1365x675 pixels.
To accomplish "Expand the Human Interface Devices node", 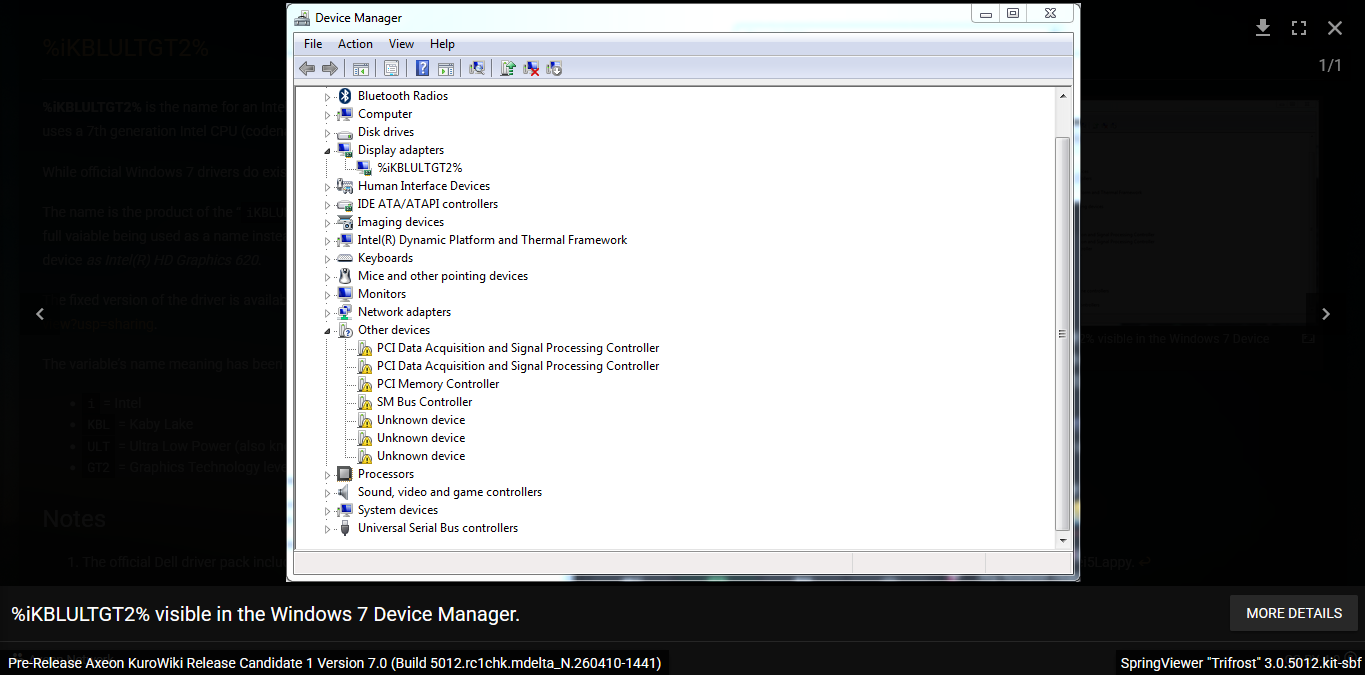I will click(x=327, y=187).
